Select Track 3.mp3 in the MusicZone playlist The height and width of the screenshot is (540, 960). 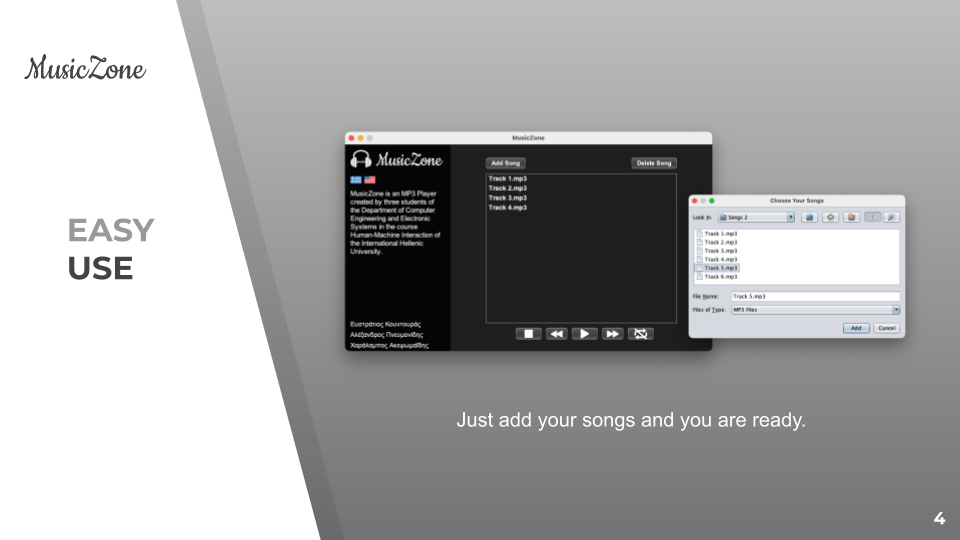(x=508, y=198)
